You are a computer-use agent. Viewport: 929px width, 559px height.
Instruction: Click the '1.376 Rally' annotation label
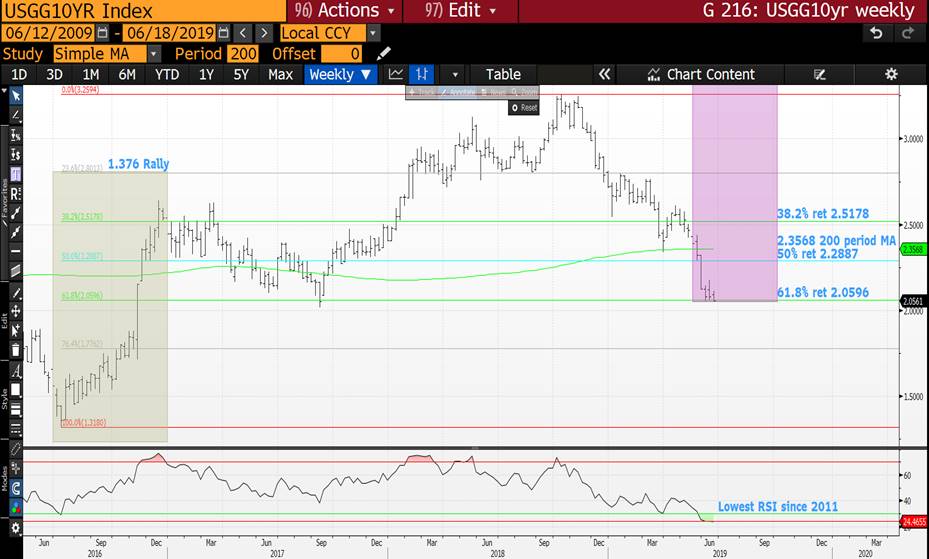coord(139,164)
